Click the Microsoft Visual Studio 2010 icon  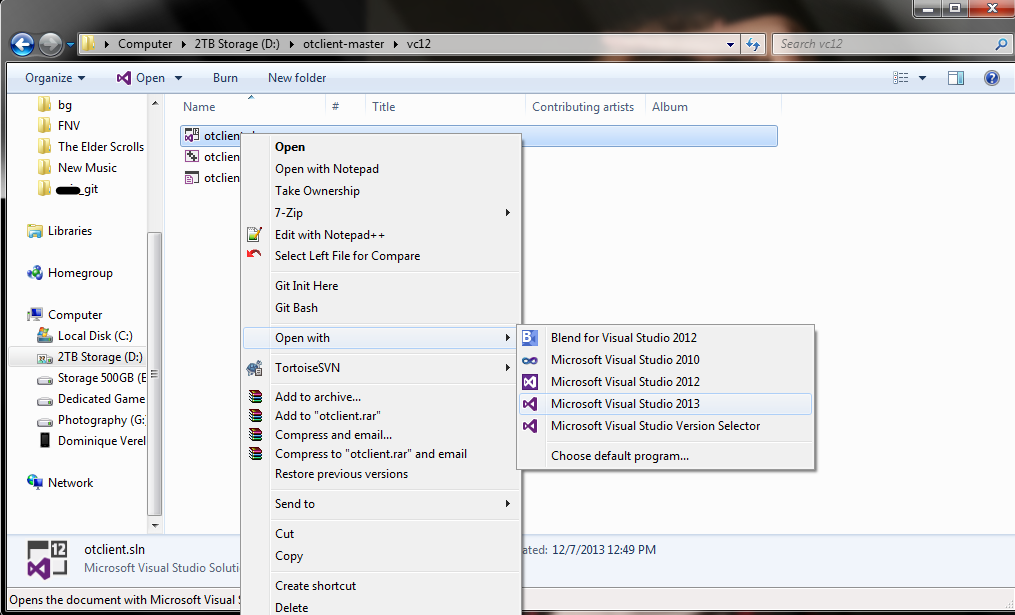[530, 360]
